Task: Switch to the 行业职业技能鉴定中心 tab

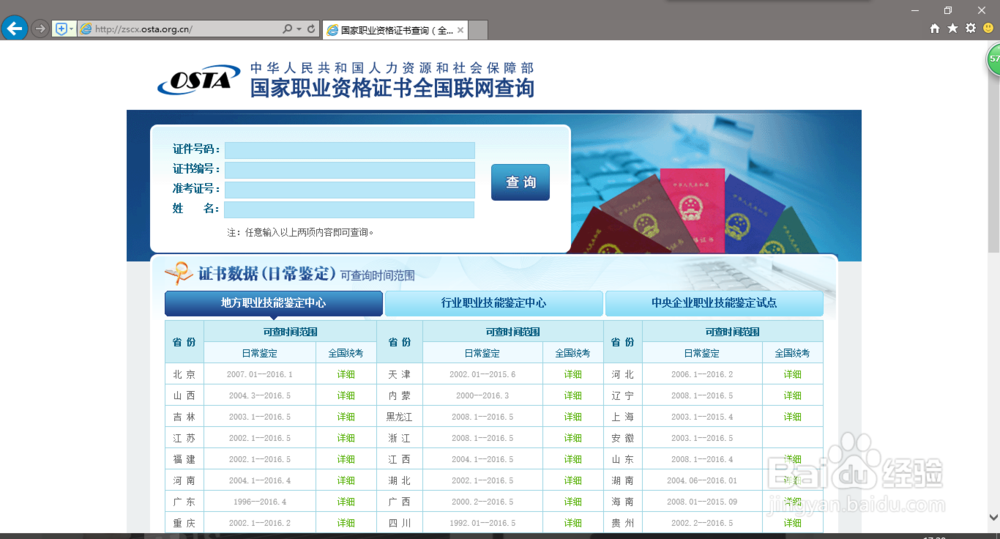Action: point(494,303)
